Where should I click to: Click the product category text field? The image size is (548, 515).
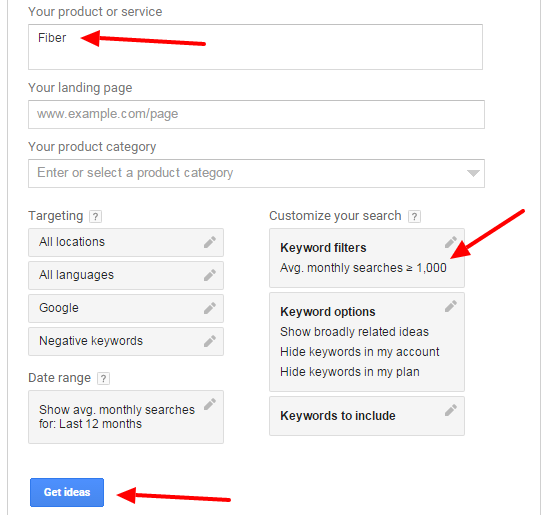point(257,173)
